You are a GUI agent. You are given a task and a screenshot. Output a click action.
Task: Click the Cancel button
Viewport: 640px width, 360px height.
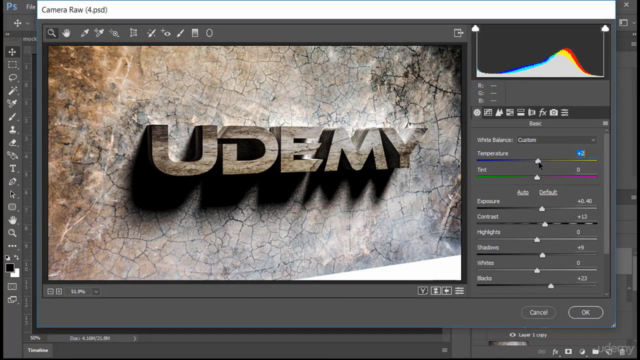(x=538, y=313)
